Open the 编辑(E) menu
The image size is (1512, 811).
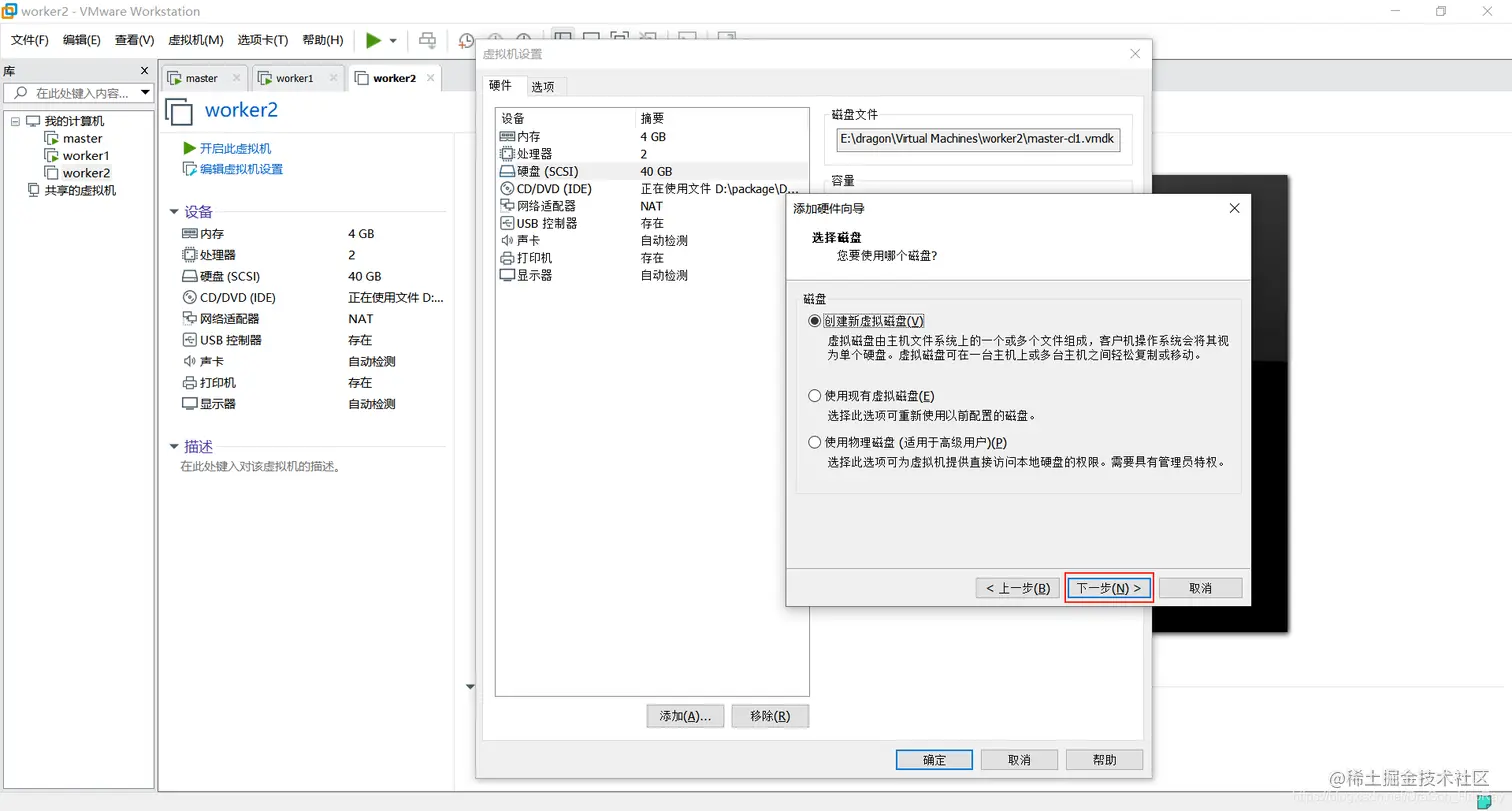82,40
